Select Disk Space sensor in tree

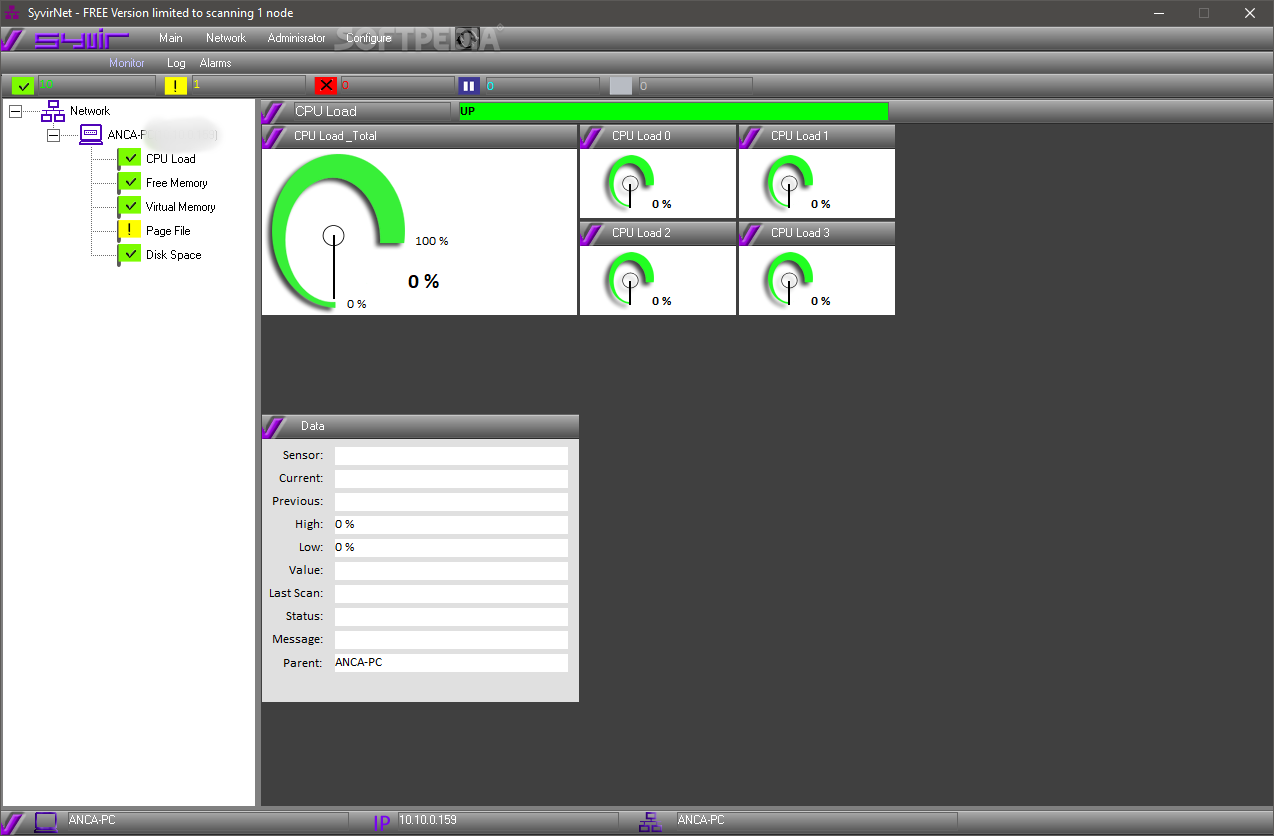click(174, 255)
